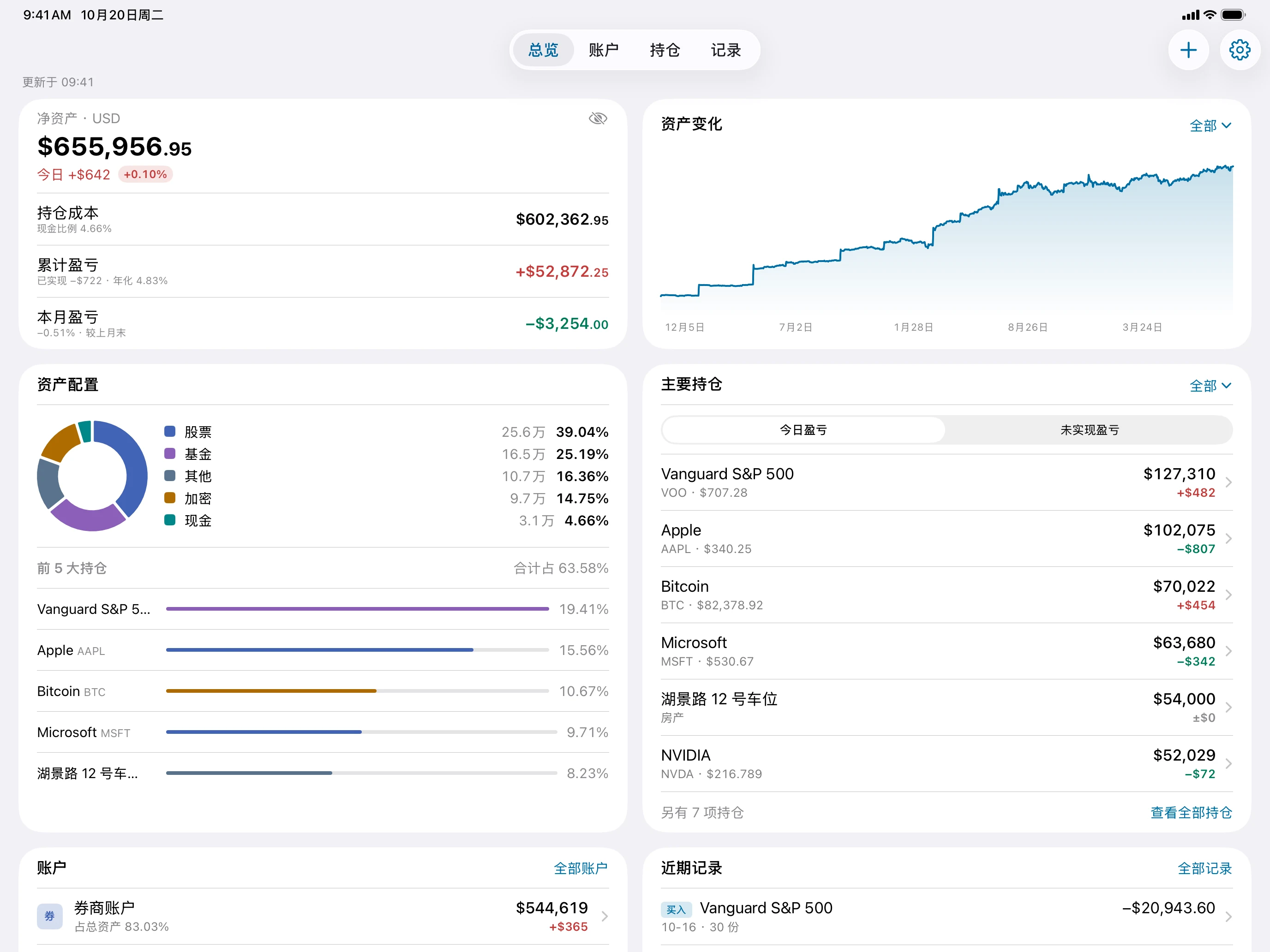Open Vanguard S&P 500 holding chevron

1228,482
